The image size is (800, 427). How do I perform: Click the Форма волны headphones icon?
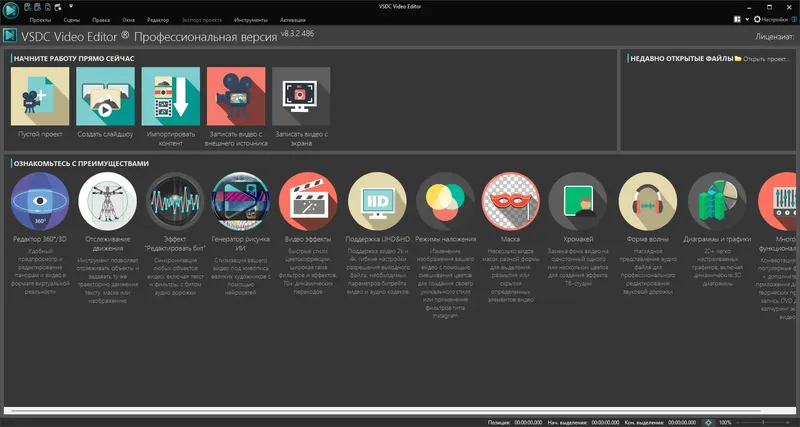pyautogui.click(x=647, y=201)
